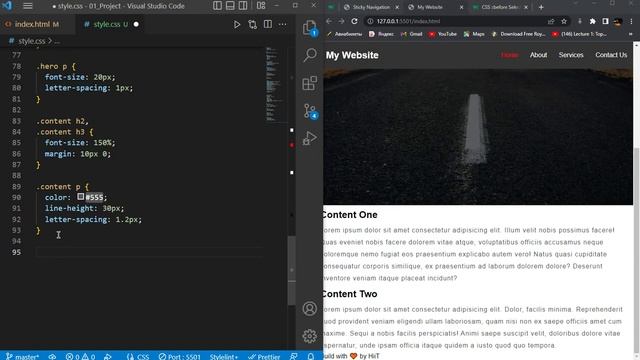Open the Search view in activity bar

[310, 55]
